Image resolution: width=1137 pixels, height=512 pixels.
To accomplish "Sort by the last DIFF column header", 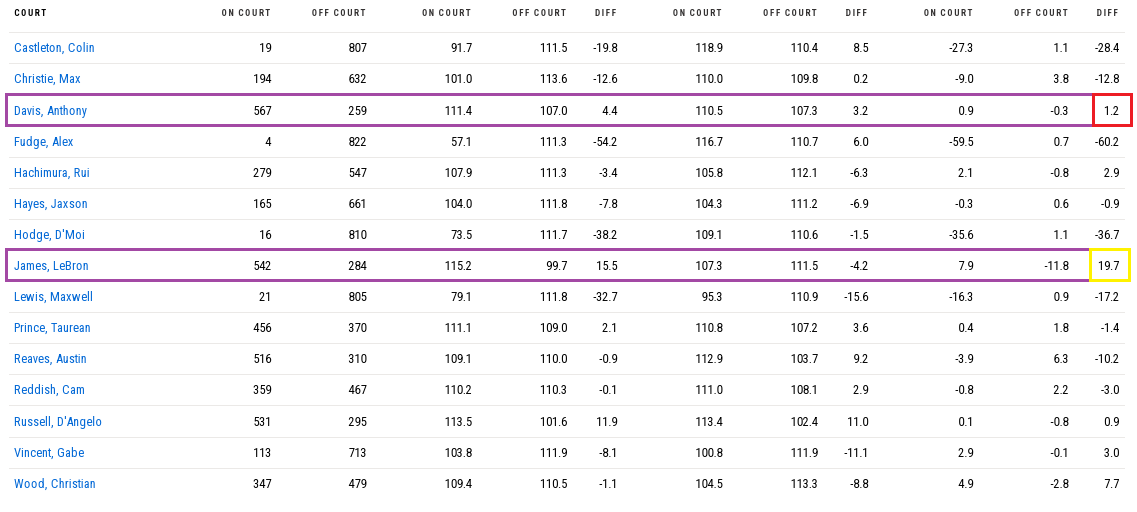I will click(x=1109, y=13).
